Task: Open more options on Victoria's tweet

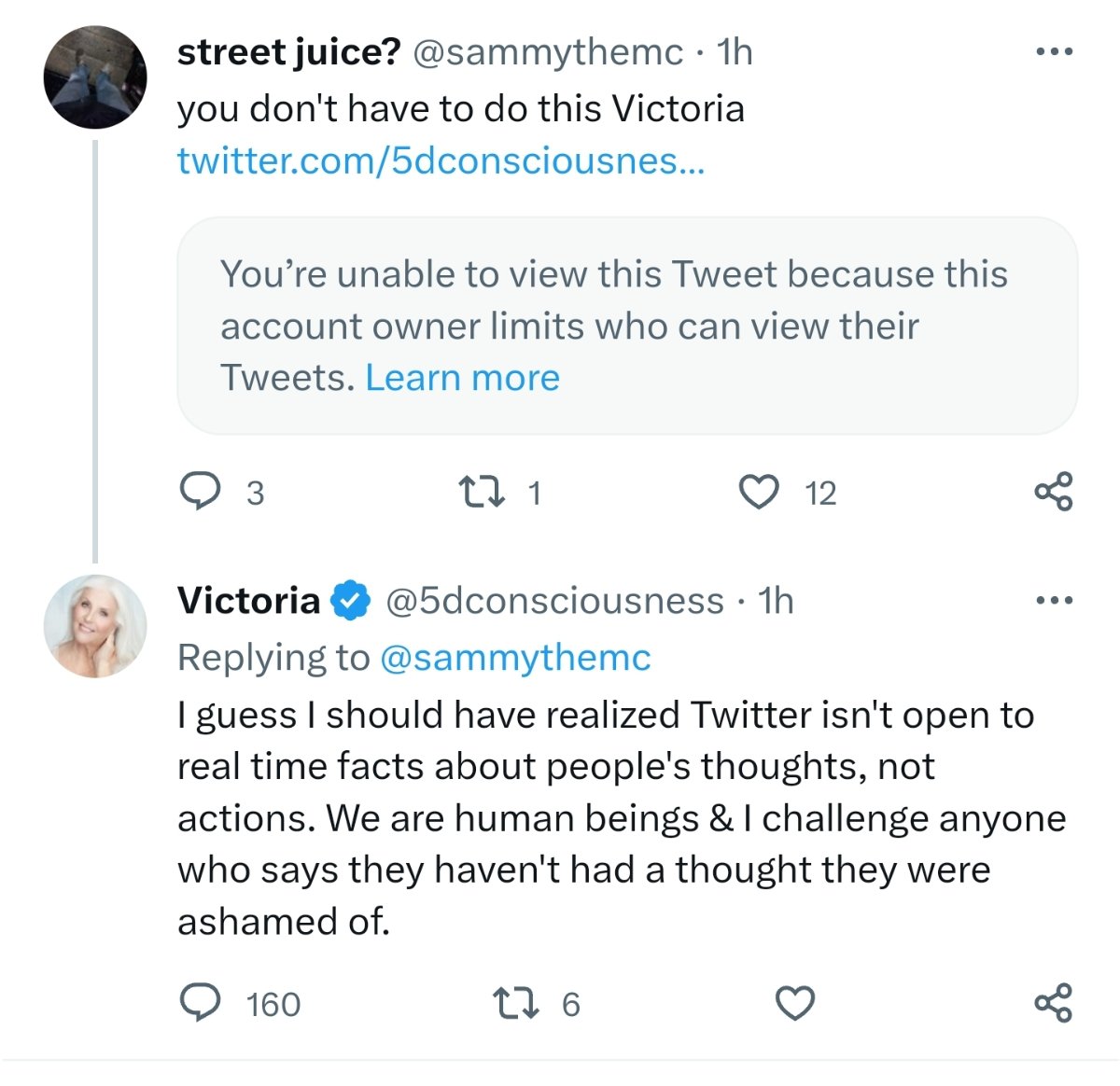Action: tap(1055, 601)
